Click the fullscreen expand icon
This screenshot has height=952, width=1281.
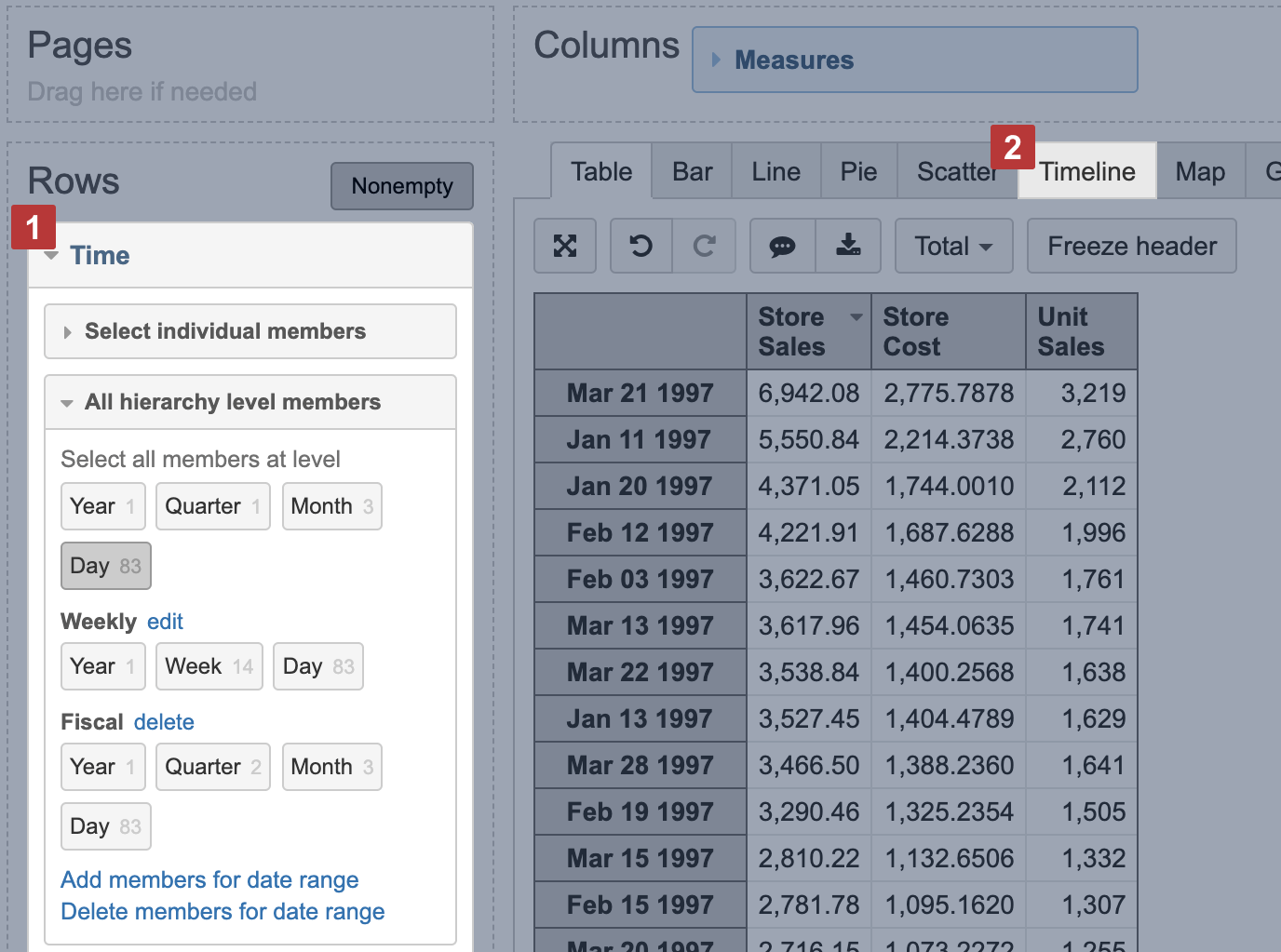565,246
